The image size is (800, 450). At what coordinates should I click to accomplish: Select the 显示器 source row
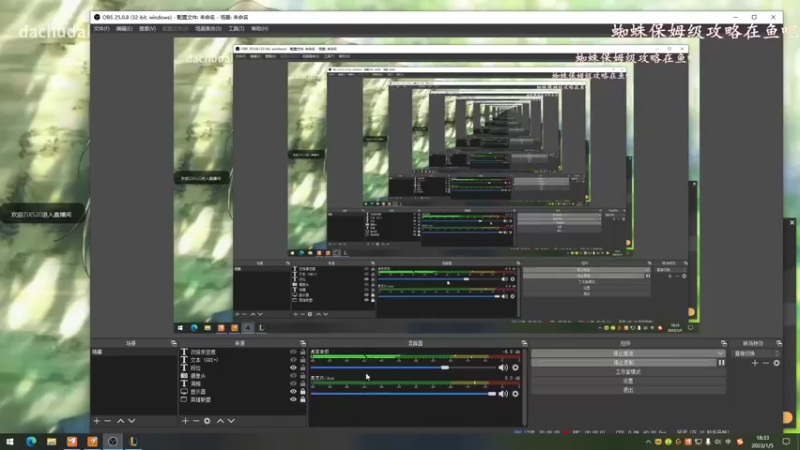point(243,391)
